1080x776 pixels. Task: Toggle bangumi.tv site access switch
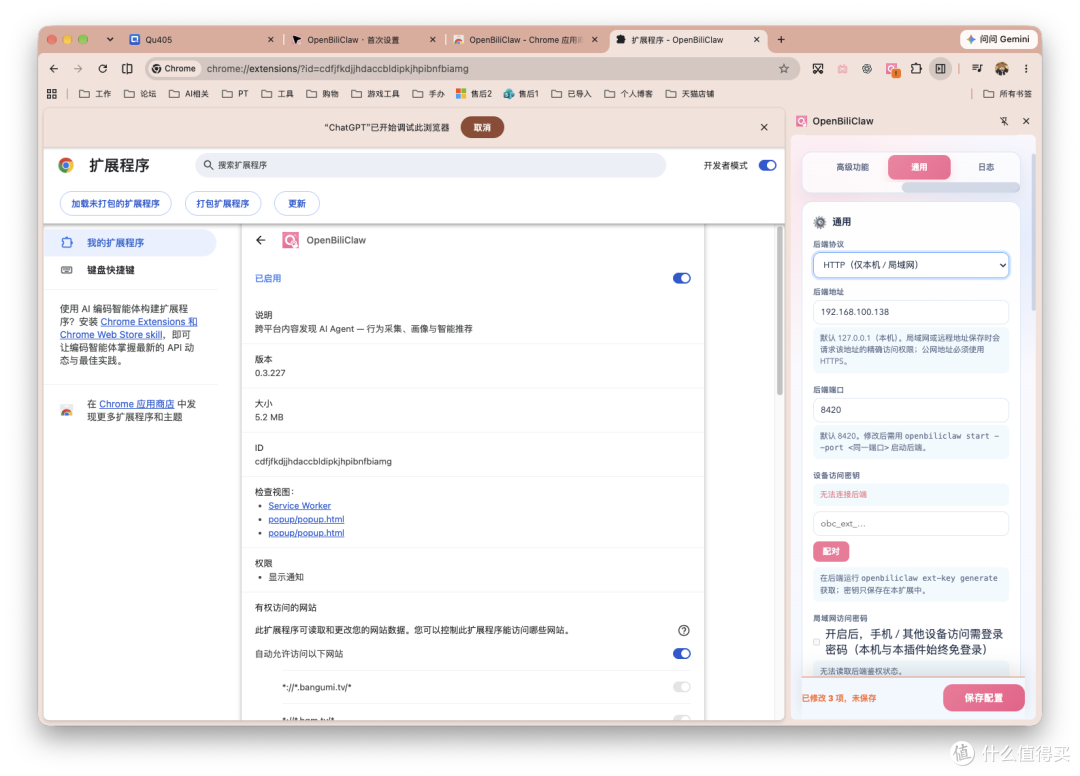coord(681,686)
